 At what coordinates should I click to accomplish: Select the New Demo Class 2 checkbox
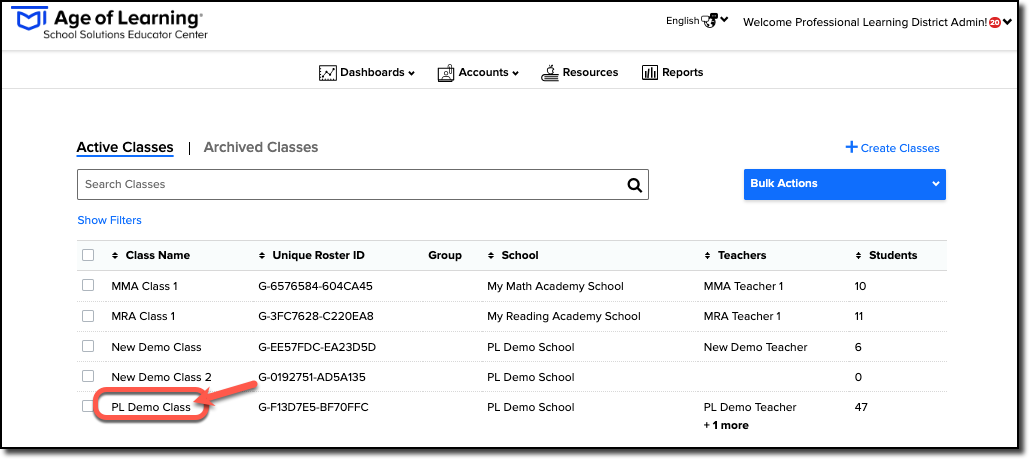coord(88,376)
